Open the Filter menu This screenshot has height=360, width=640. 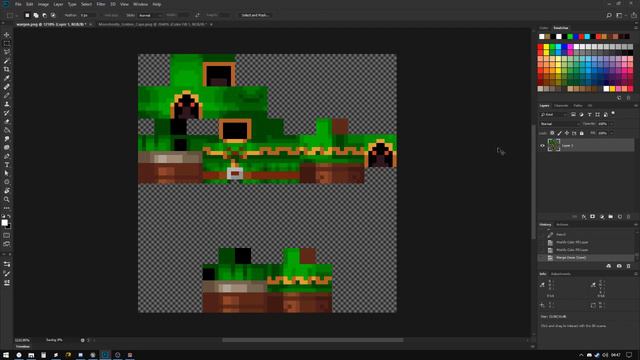(101, 4)
